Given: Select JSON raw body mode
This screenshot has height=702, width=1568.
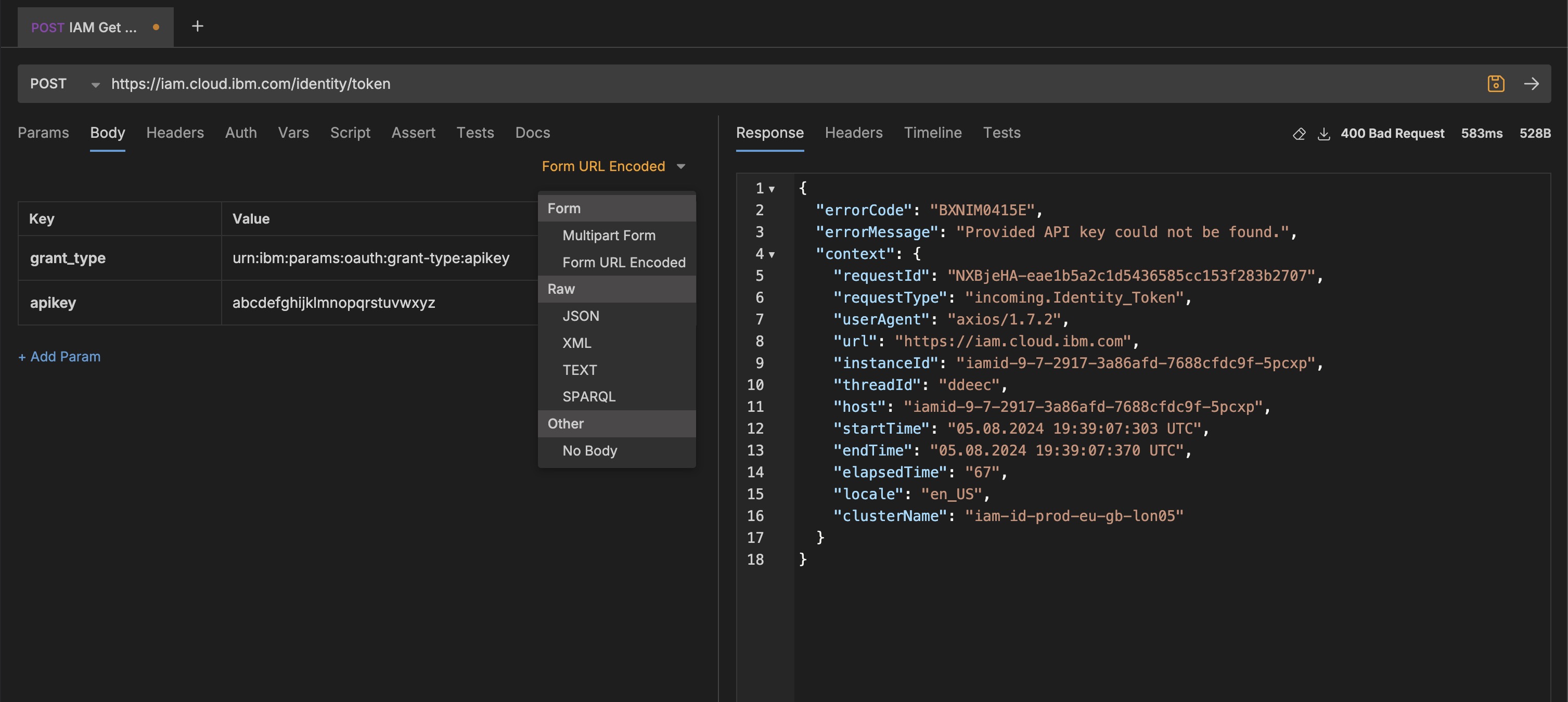Looking at the screenshot, I should tap(616, 316).
